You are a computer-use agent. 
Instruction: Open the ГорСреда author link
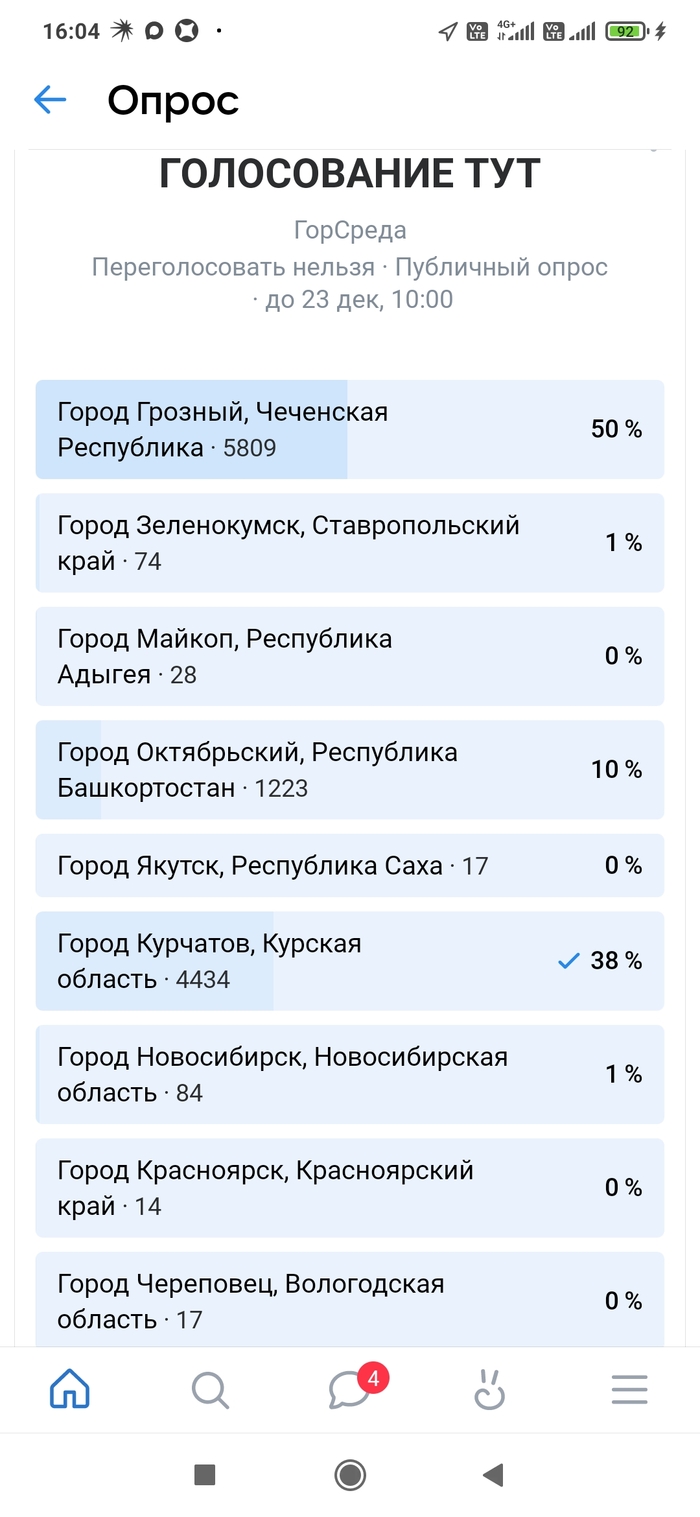[350, 231]
